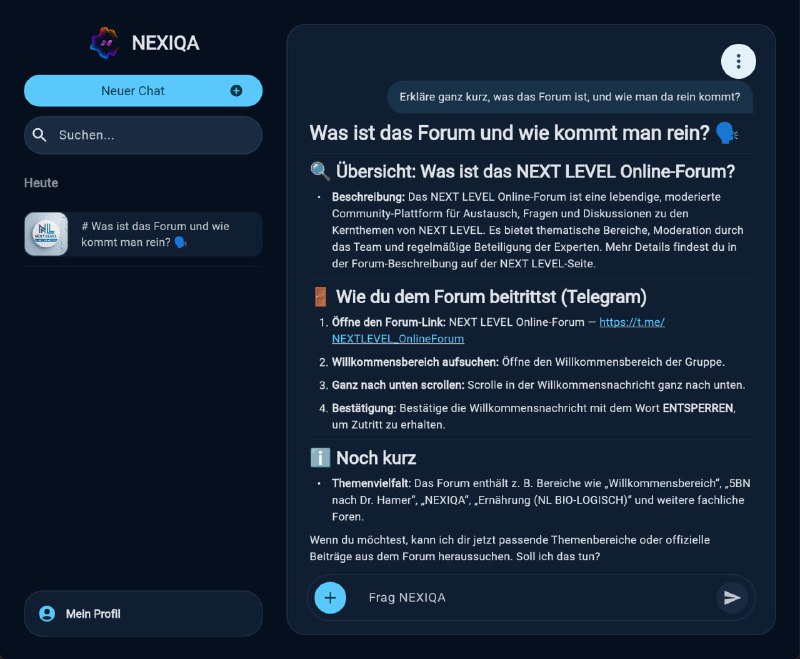Click the door emoji by Forum beitrittst
Screen dimensions: 800x659
[x=320, y=297]
